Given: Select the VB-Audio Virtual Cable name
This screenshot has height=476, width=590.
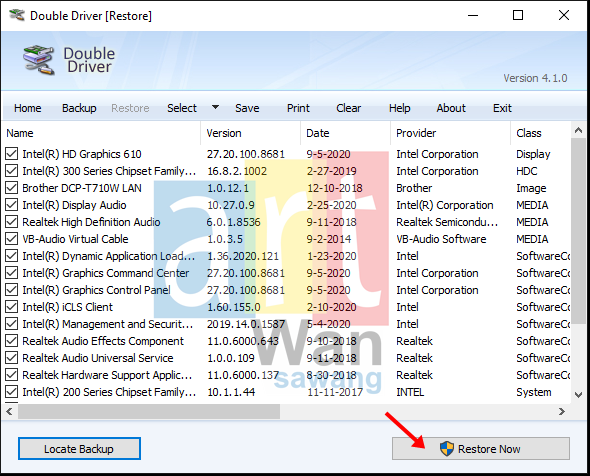Looking at the screenshot, I should [x=75, y=239].
